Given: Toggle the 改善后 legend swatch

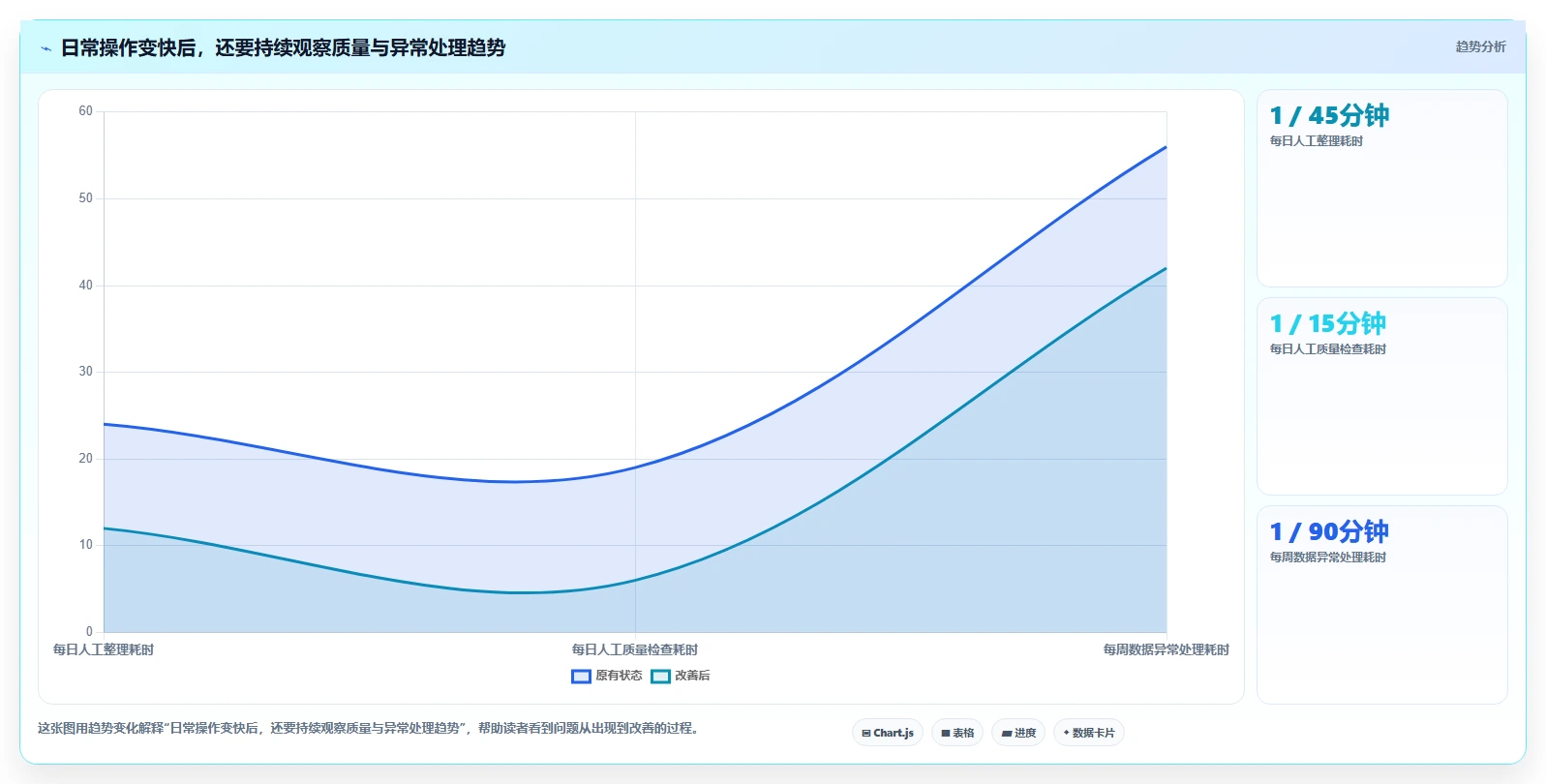Looking at the screenshot, I should [x=660, y=677].
